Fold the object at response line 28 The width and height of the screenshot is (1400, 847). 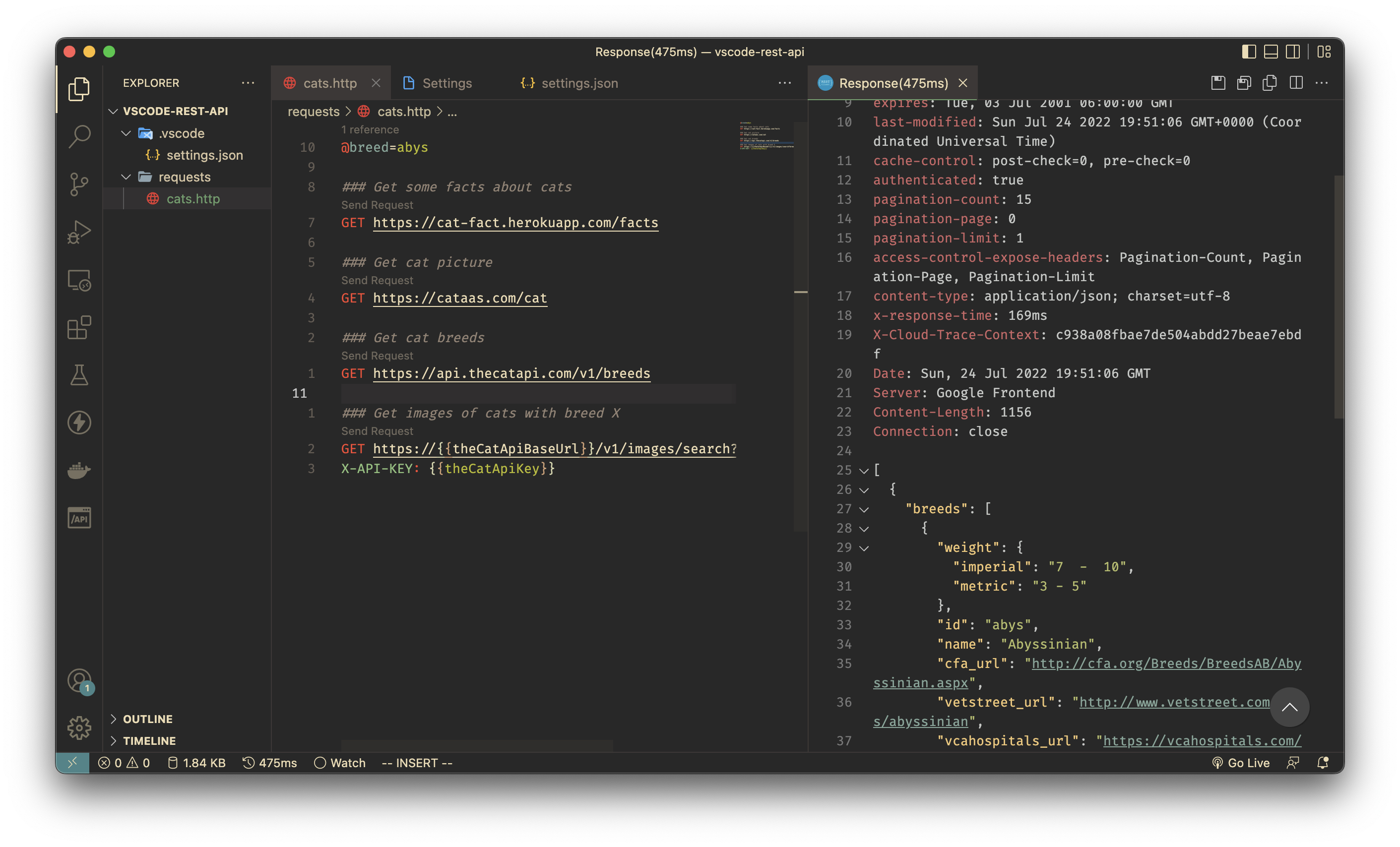click(864, 529)
